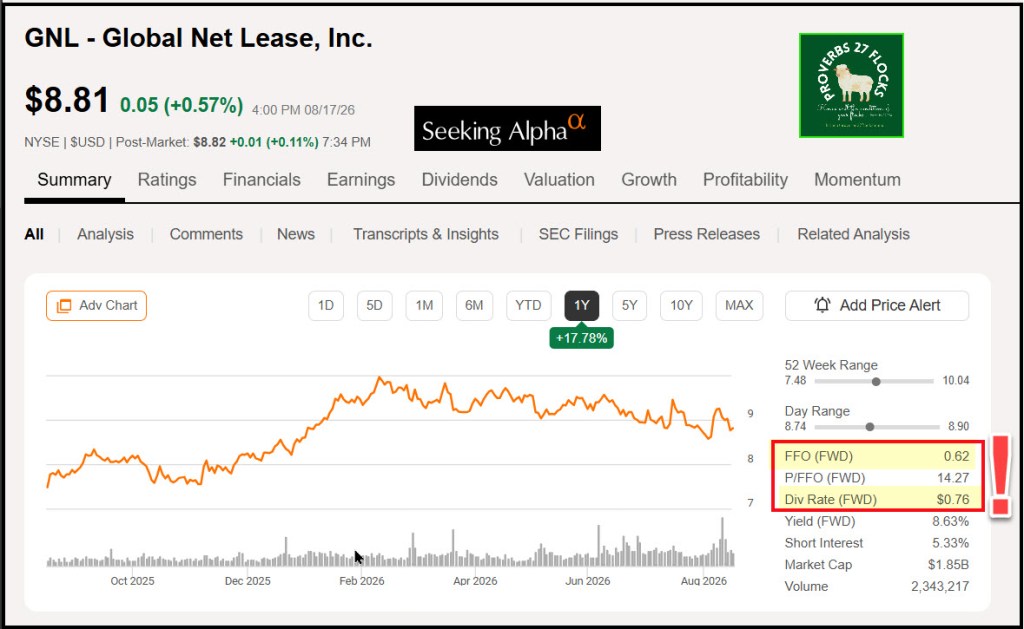This screenshot has width=1024, height=629.
Task: Click the Seeking Alpha logo
Action: [507, 129]
